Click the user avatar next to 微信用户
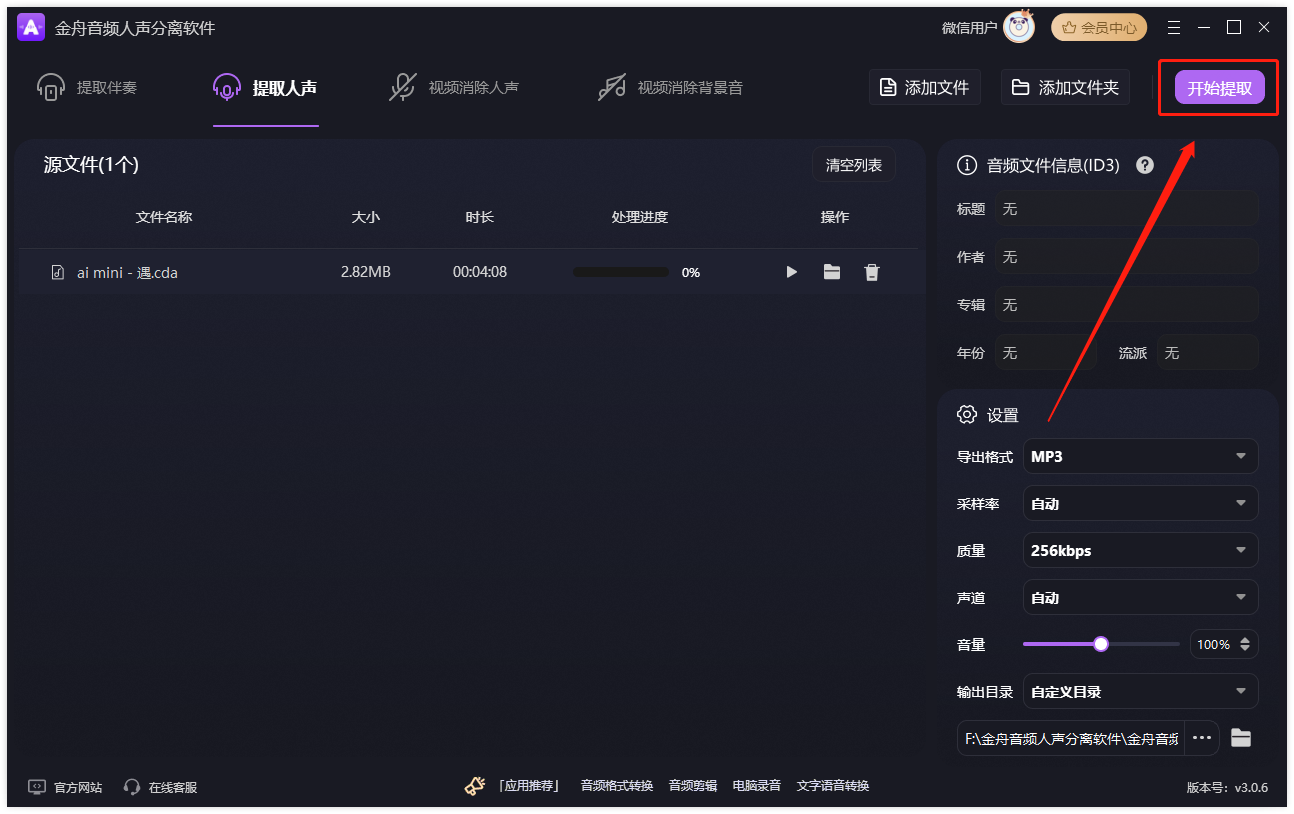This screenshot has height=814, width=1294. point(1019,27)
